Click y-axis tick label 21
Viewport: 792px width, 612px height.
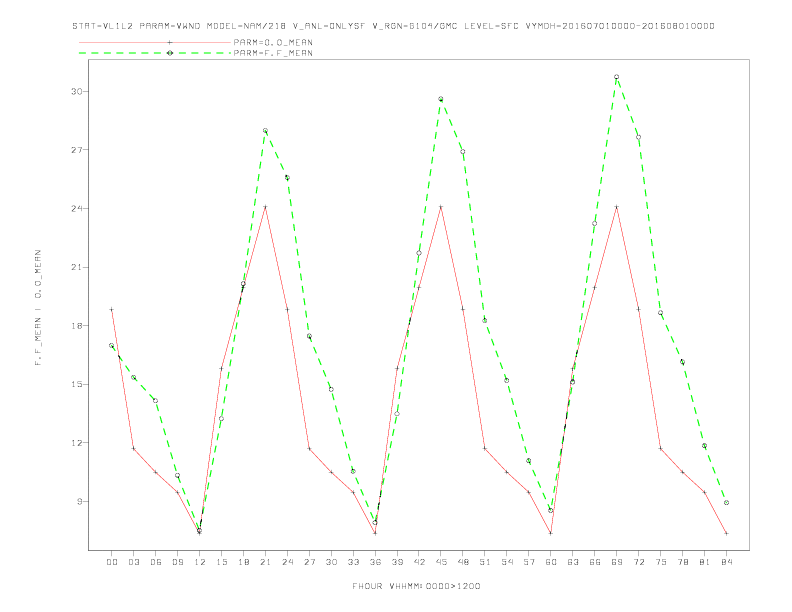76,267
